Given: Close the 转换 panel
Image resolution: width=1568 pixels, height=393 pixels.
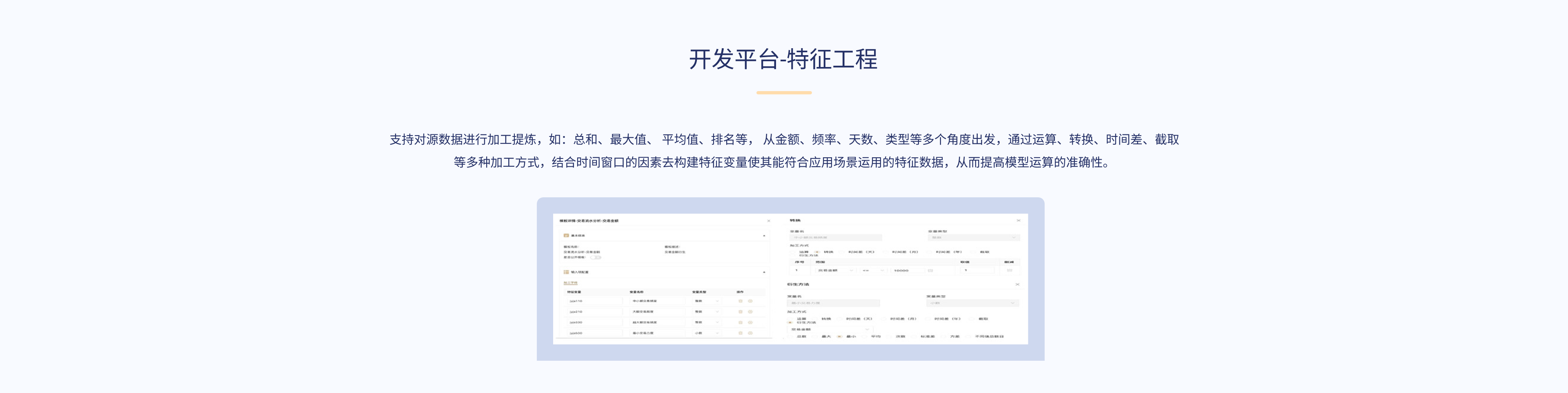Looking at the screenshot, I should (1019, 221).
